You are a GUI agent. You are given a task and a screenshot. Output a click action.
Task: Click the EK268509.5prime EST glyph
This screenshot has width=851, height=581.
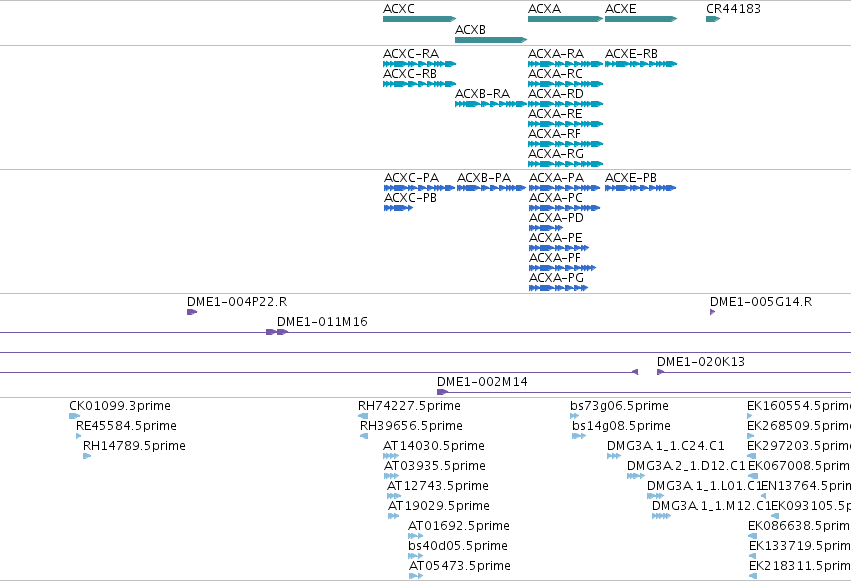pos(751,436)
